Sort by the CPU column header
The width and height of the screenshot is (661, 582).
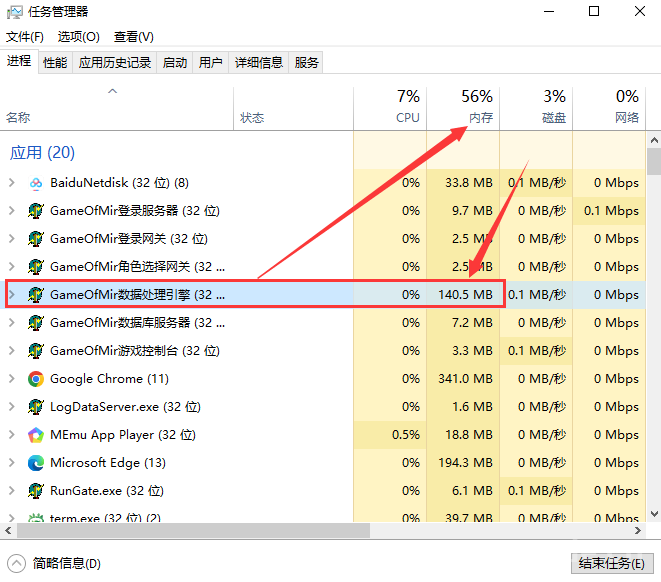pos(390,109)
